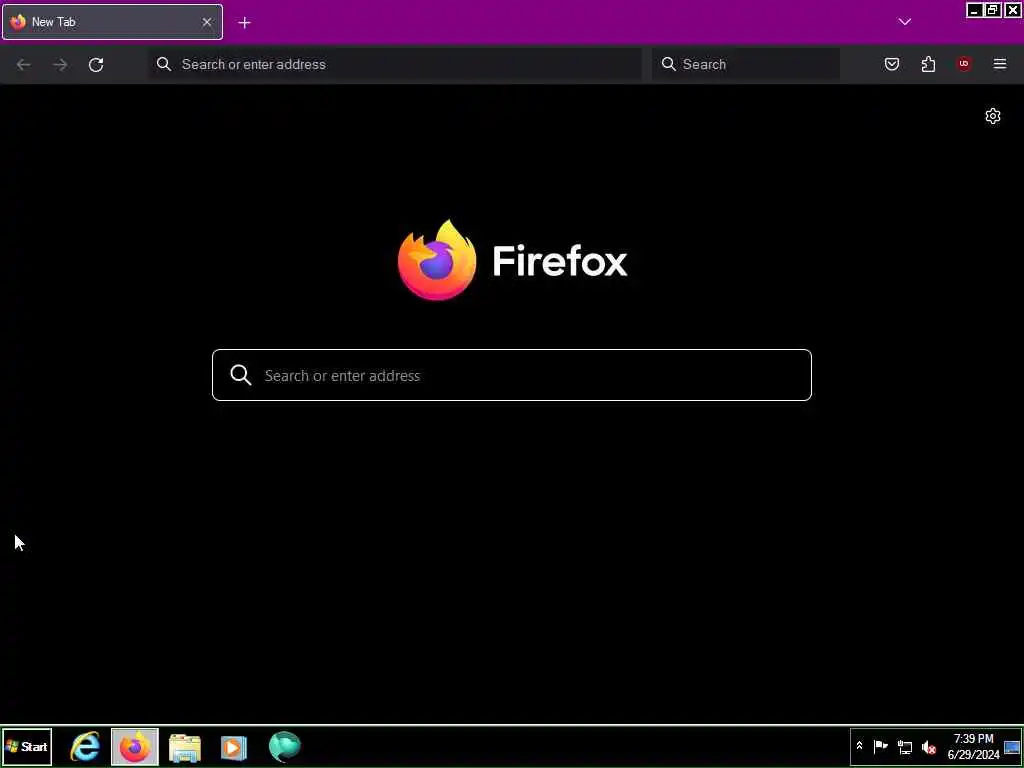Restore down the Firefox window
The width and height of the screenshot is (1024, 768).
(993, 10)
